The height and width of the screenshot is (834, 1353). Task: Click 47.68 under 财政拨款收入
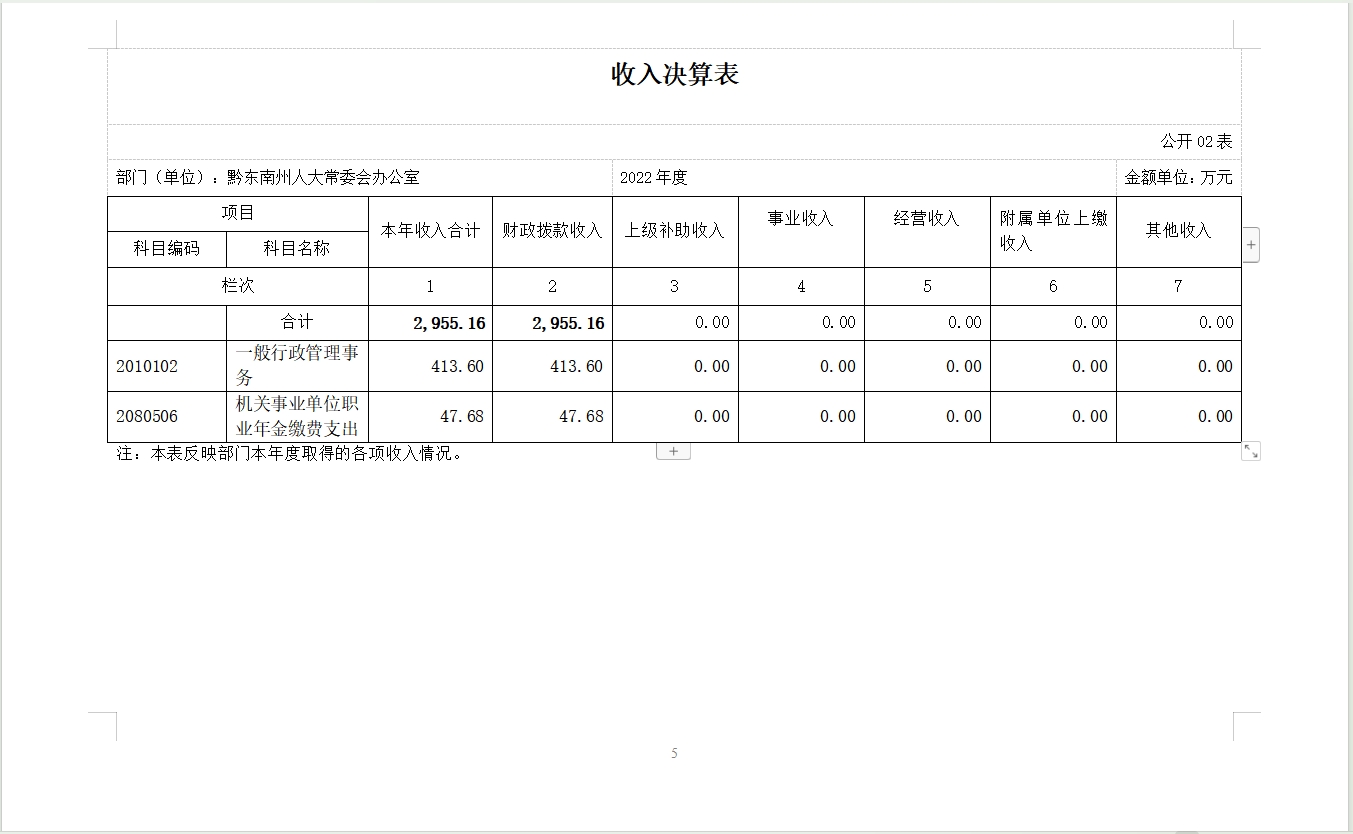point(582,416)
